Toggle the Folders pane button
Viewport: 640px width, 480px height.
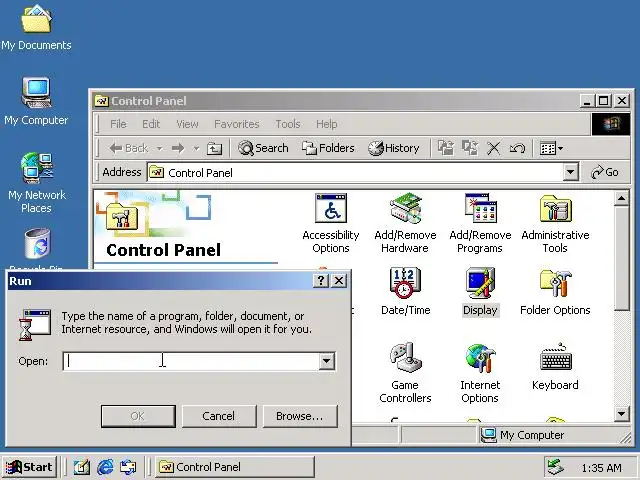pyautogui.click(x=328, y=148)
